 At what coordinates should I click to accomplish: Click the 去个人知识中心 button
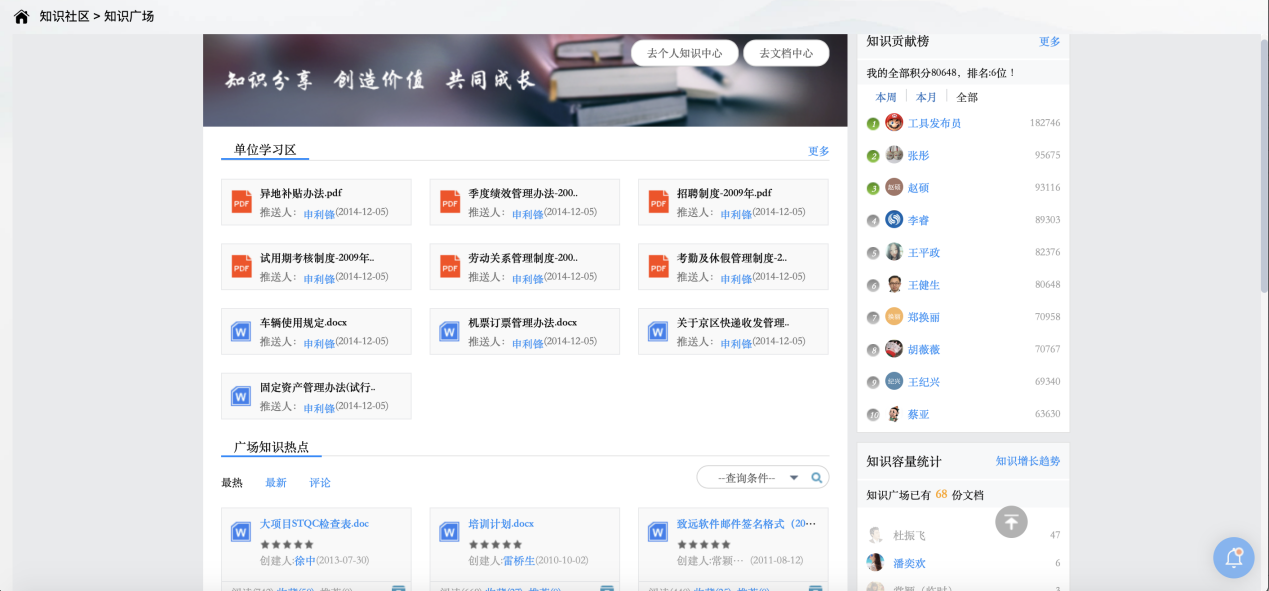684,54
